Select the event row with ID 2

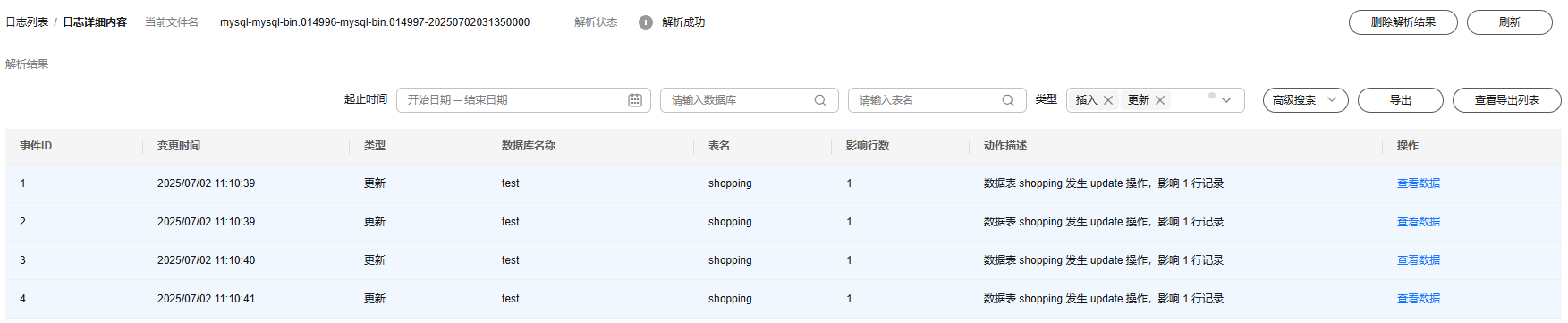point(784,222)
